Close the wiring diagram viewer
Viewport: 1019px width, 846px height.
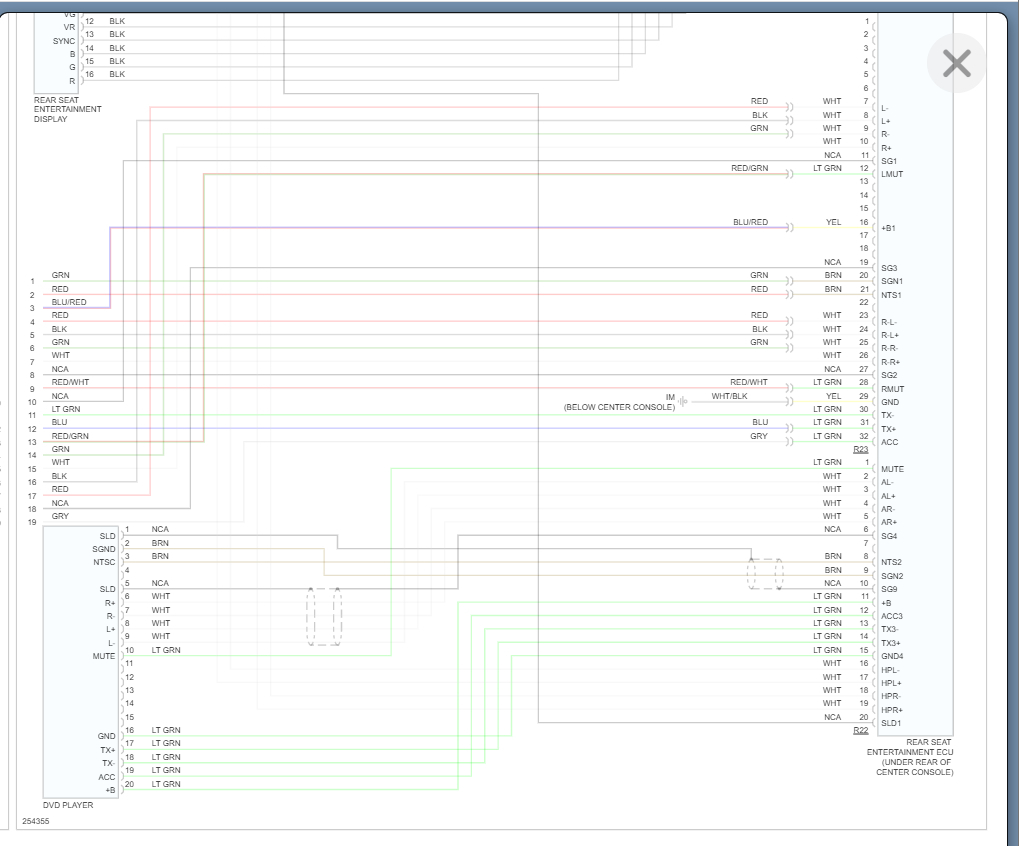(956, 63)
